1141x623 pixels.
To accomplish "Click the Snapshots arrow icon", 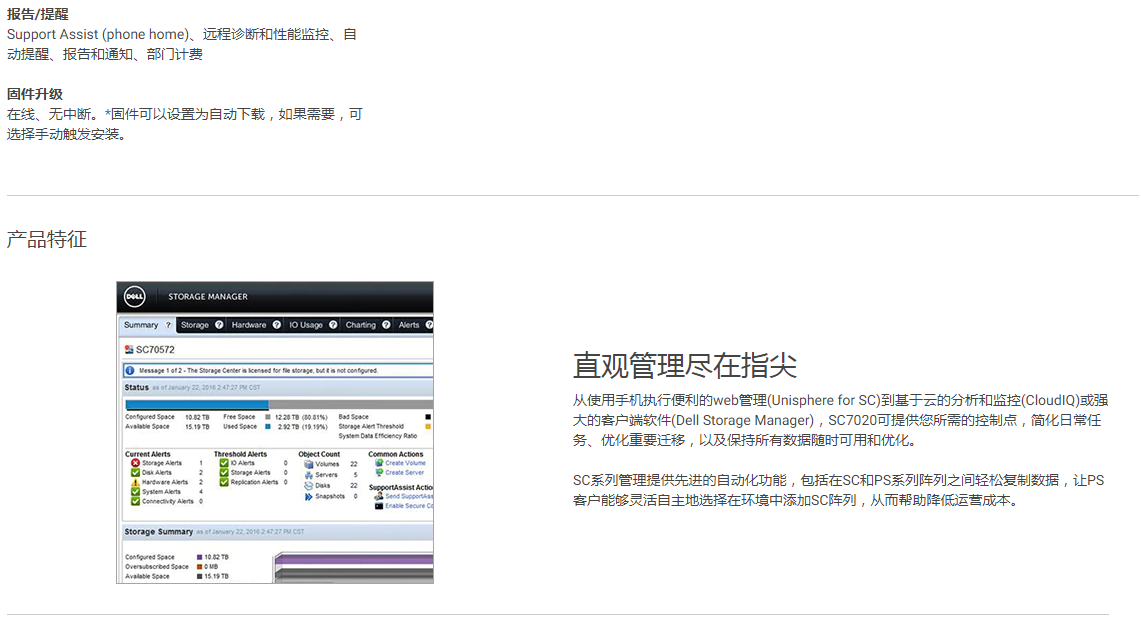I will [x=309, y=496].
